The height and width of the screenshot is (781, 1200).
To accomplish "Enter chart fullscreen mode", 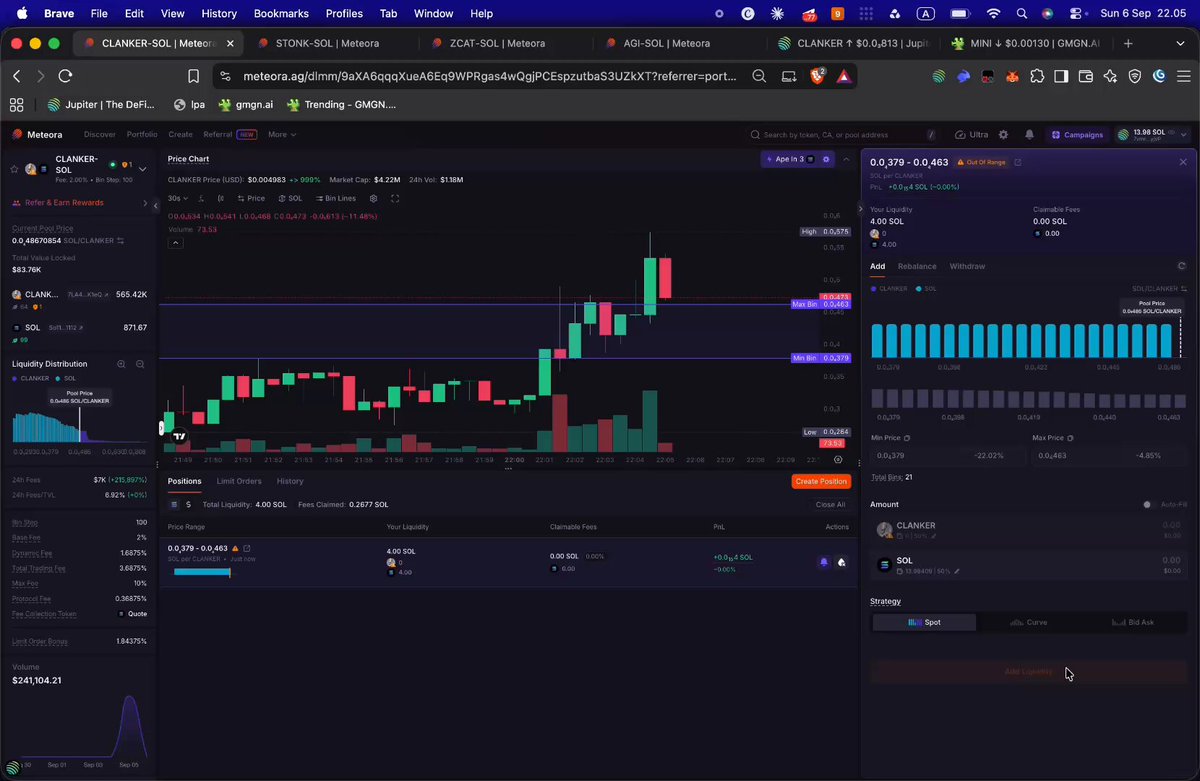I will [x=395, y=198].
